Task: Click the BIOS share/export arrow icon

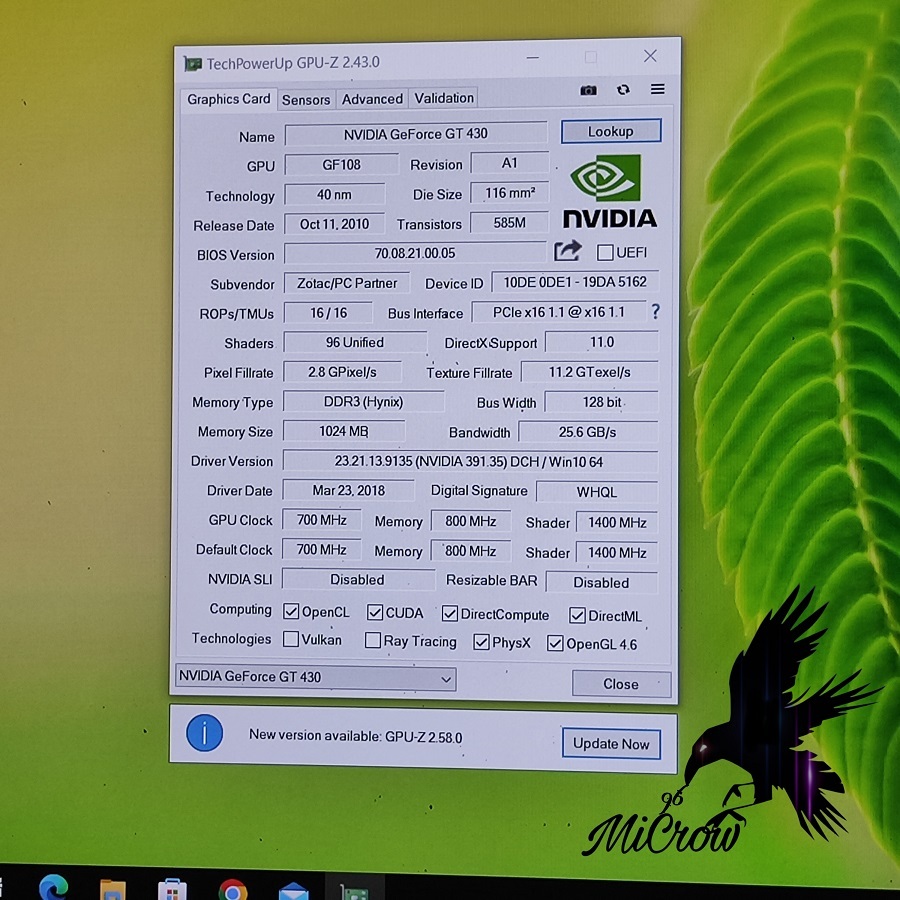Action: pyautogui.click(x=567, y=251)
